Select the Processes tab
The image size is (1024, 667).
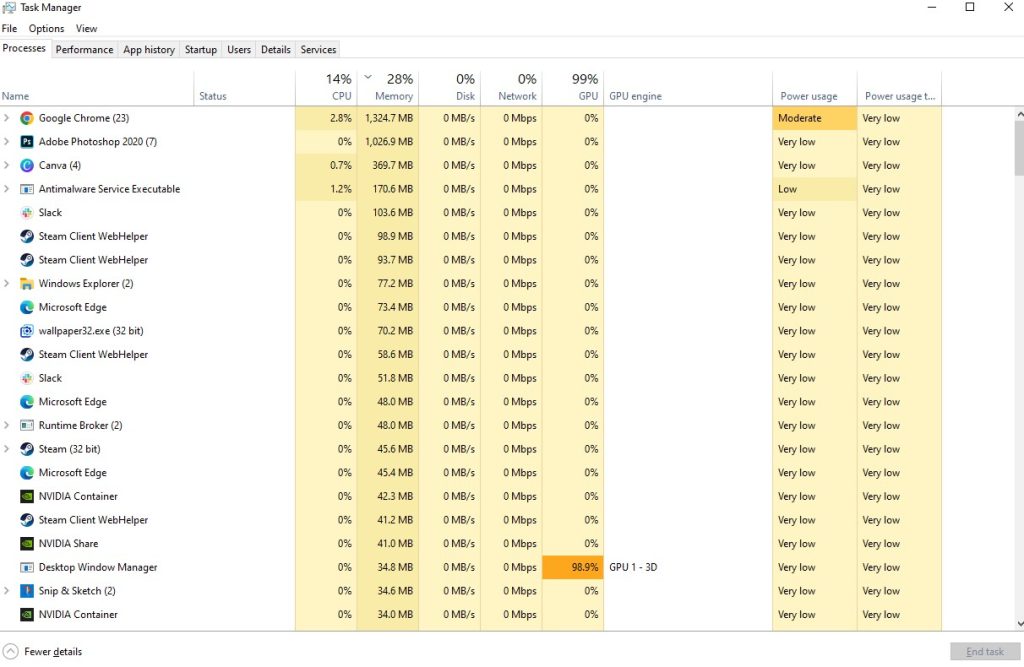coord(24,48)
